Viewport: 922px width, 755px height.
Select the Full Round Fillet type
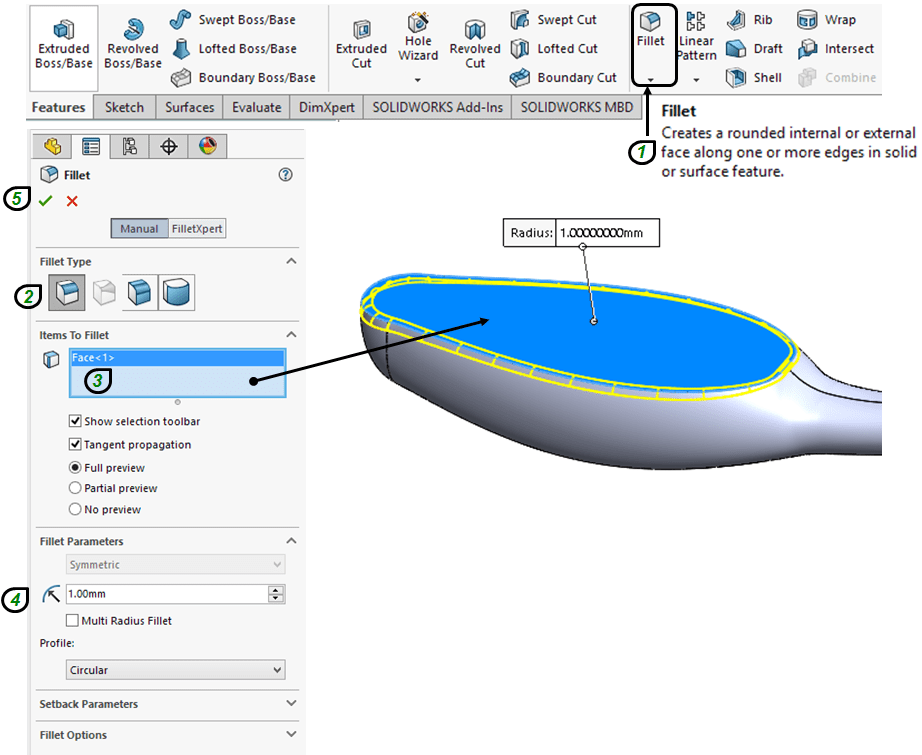176,292
